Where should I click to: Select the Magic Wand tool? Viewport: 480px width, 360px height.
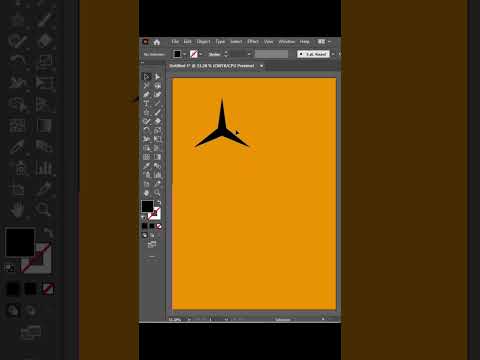pos(147,86)
